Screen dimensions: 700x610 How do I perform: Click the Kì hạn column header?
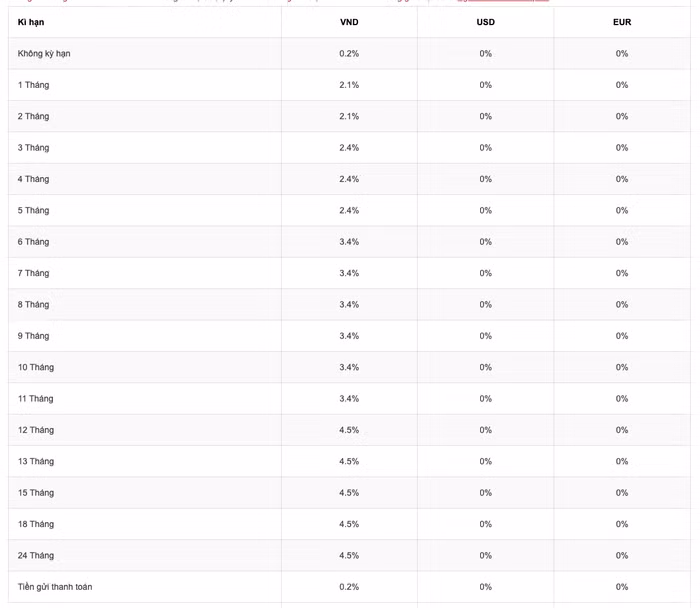pos(31,22)
